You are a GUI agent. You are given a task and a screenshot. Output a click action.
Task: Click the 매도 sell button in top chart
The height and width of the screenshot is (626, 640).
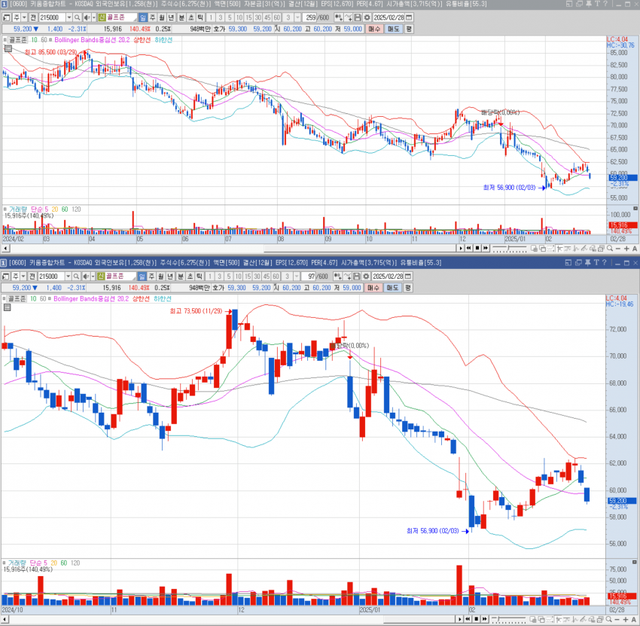click(392, 30)
